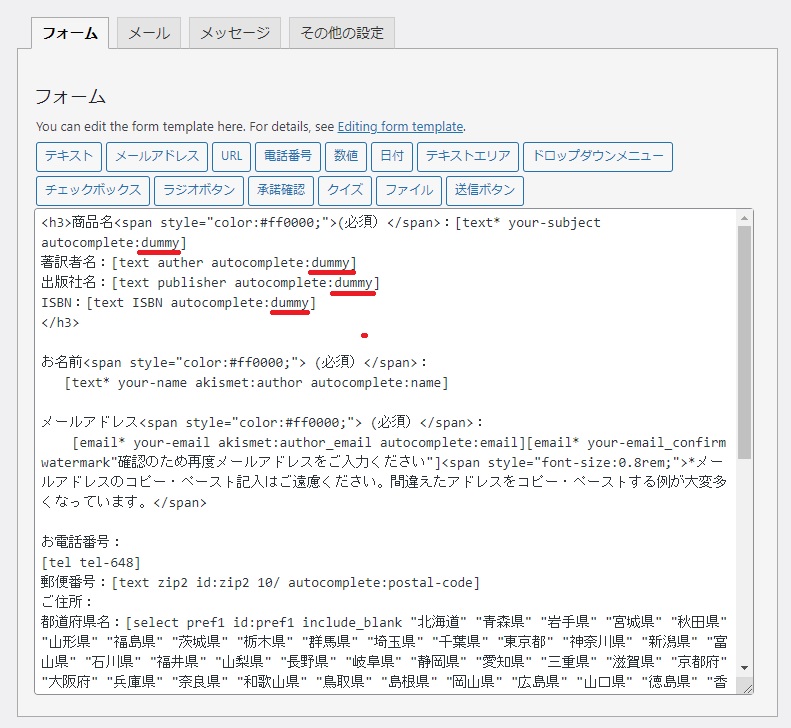
Task: Insert a テキスト form tag
Action: [x=69, y=156]
